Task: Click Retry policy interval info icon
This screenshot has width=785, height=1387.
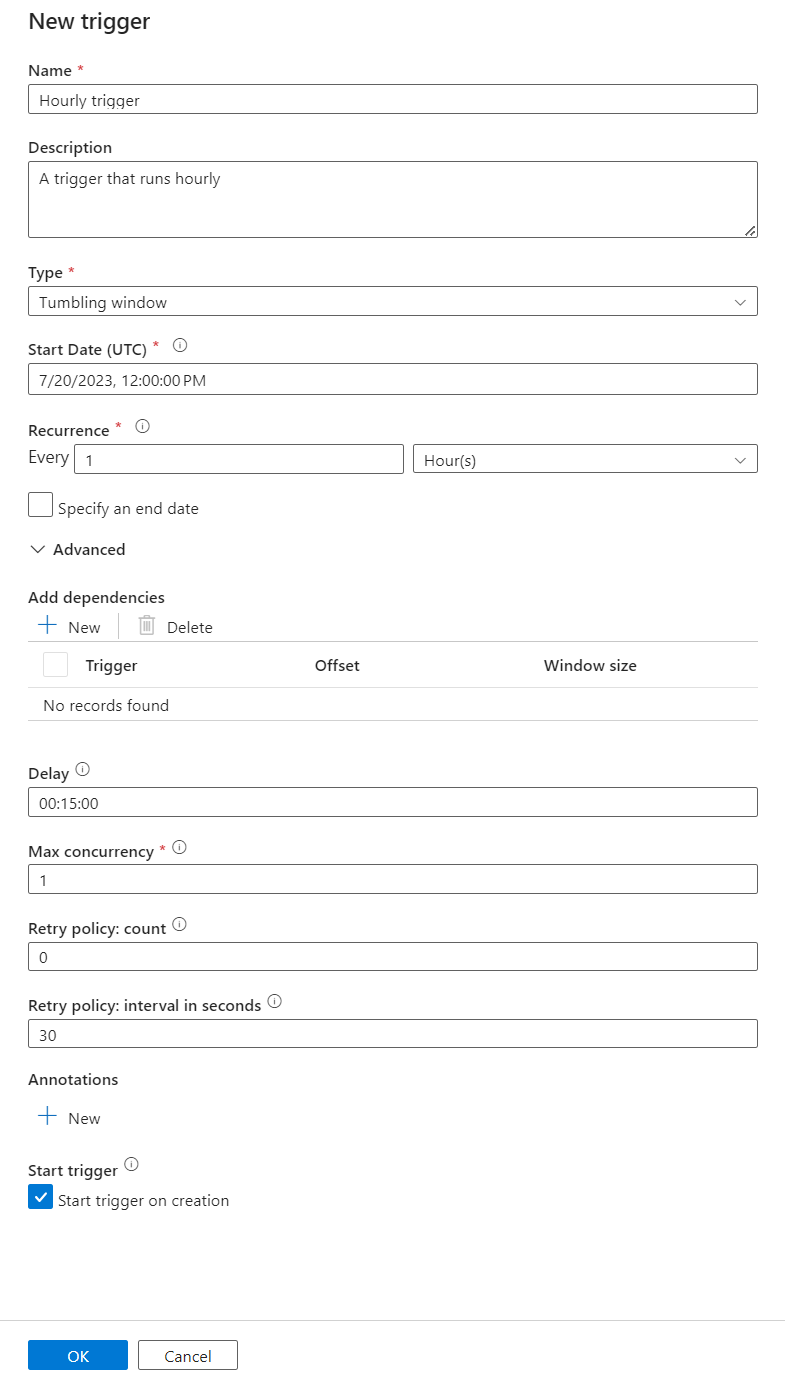Action: tap(275, 1001)
